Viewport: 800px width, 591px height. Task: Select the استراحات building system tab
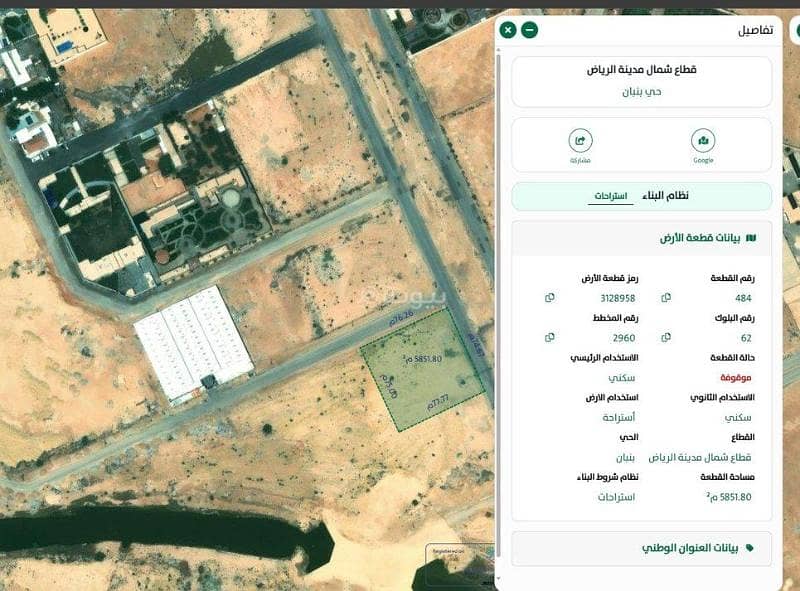pyautogui.click(x=611, y=196)
